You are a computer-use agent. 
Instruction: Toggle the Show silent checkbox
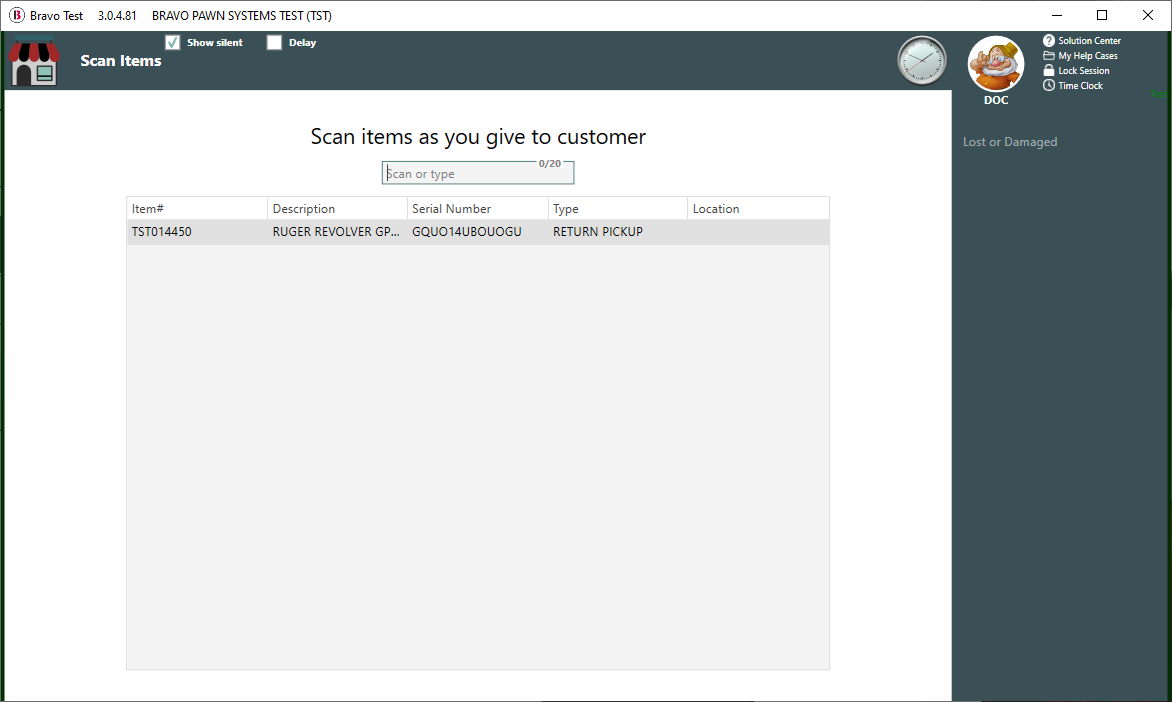pos(173,43)
